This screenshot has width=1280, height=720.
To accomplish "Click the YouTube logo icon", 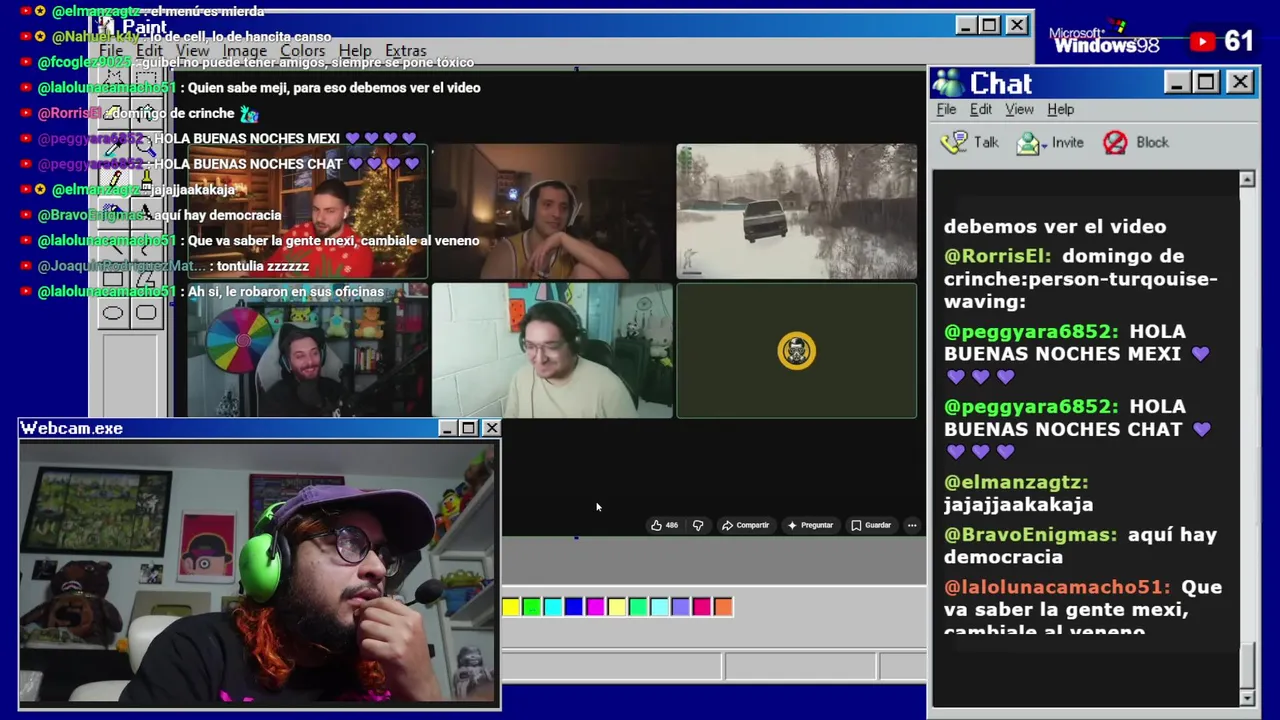I will coord(1202,41).
